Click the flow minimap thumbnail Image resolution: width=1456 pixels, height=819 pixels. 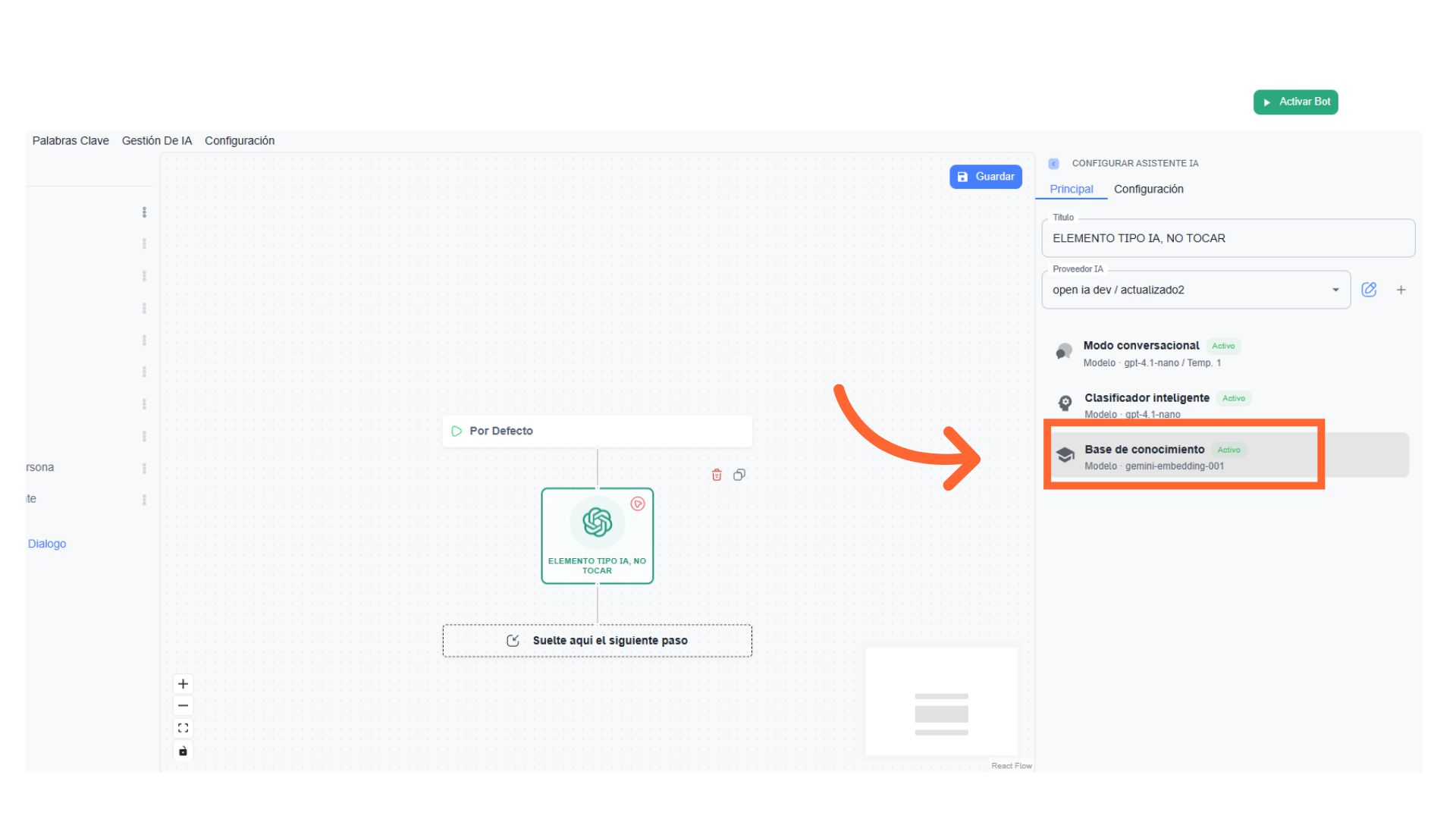(x=941, y=701)
